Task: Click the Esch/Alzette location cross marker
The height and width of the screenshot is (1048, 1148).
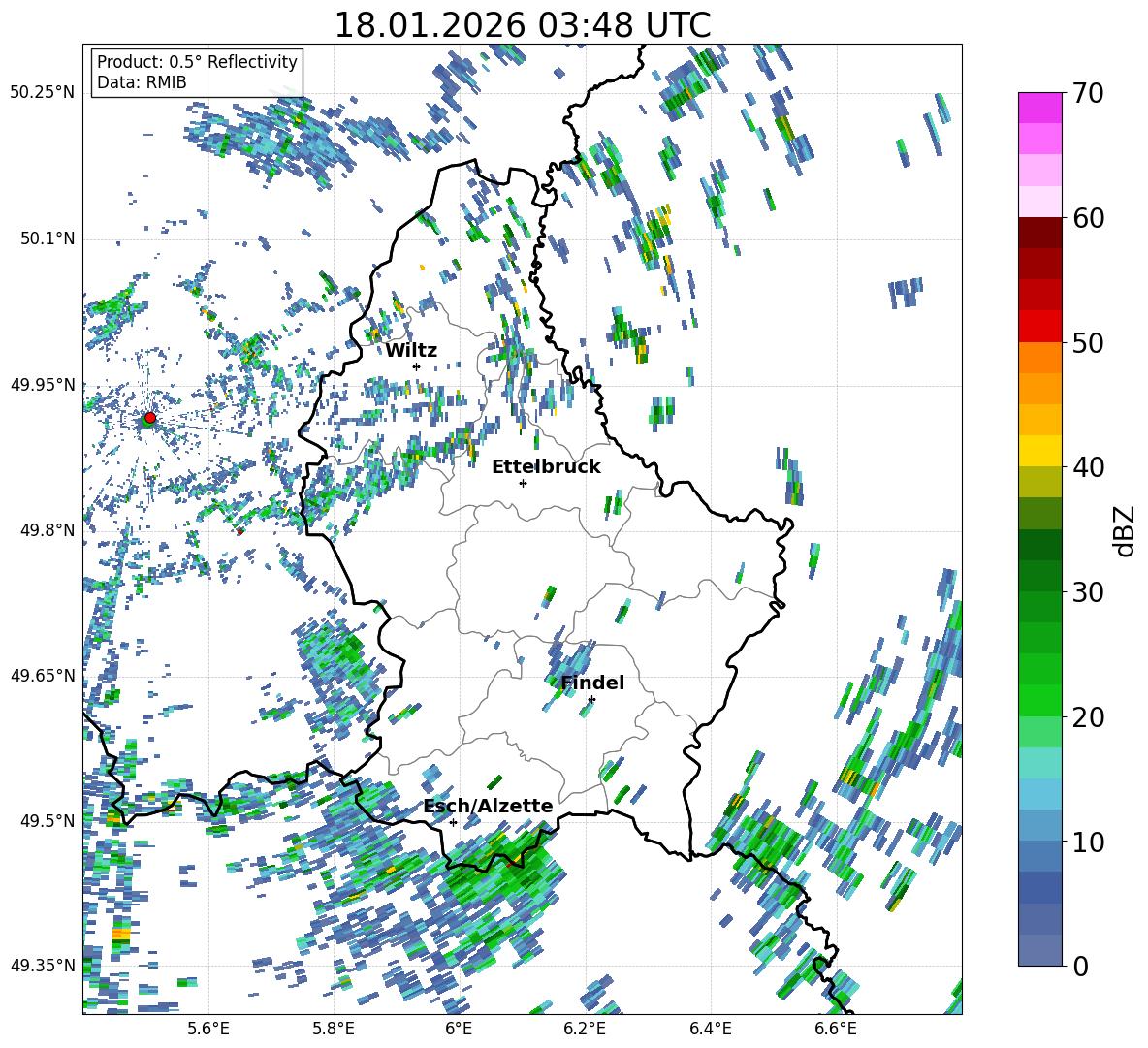Action: (x=453, y=822)
